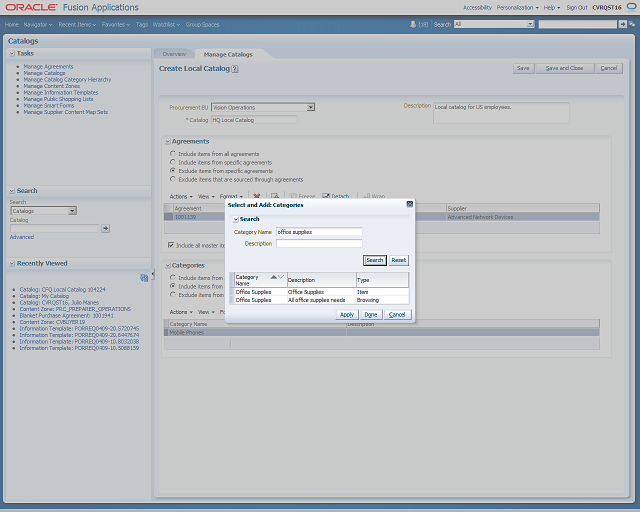Collapse the Tasks panel
This screenshot has height=512, width=640.
[12, 53]
